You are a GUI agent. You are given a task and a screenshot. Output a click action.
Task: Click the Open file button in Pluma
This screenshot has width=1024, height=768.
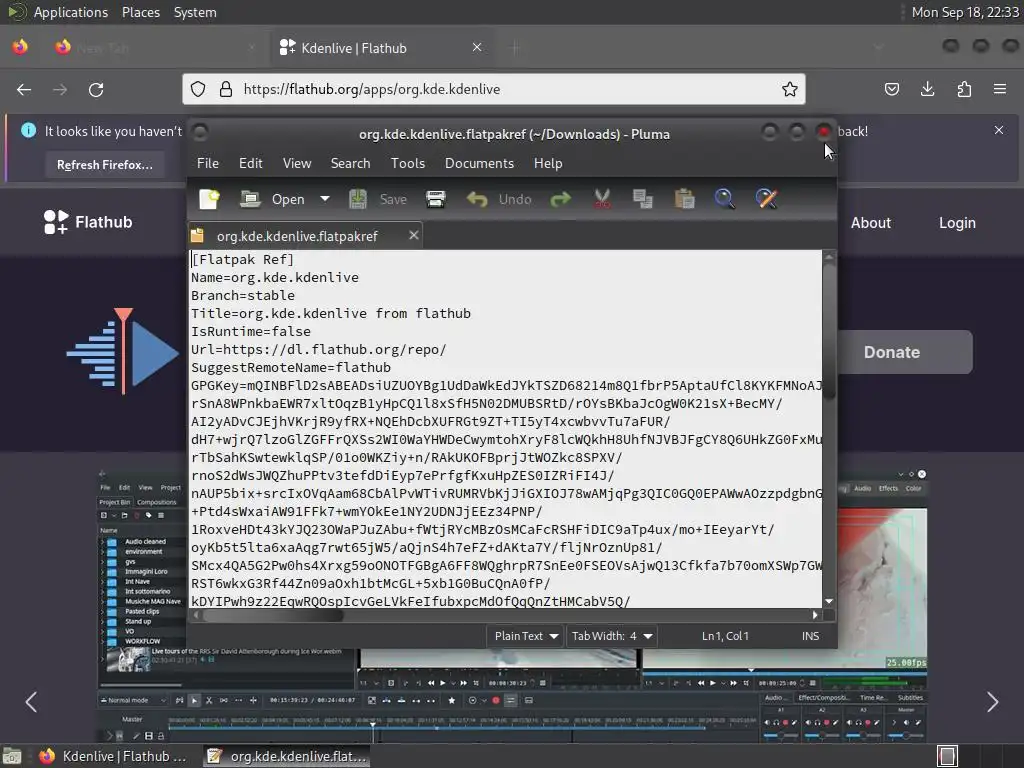coord(272,199)
